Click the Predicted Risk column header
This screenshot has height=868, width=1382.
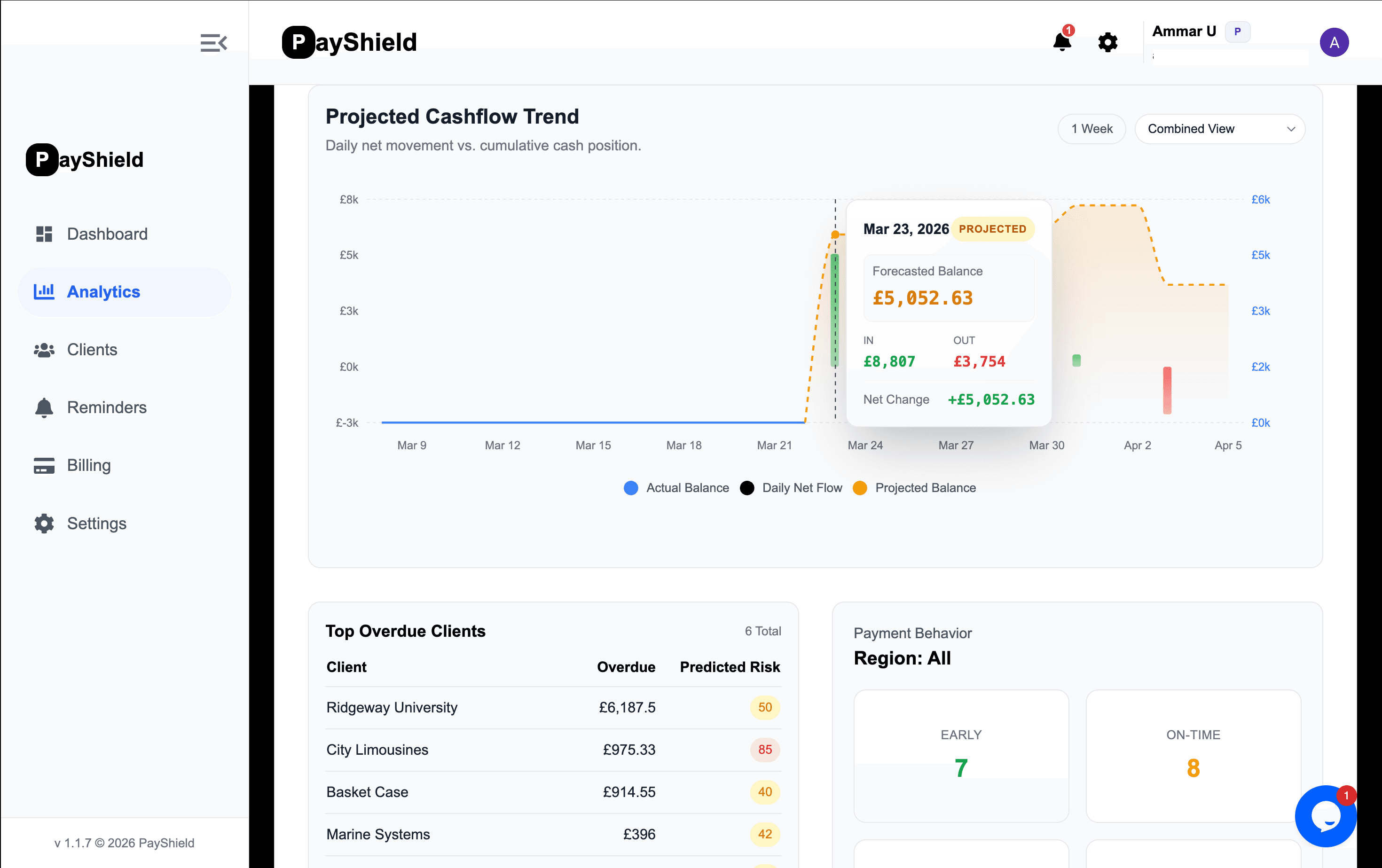730,667
